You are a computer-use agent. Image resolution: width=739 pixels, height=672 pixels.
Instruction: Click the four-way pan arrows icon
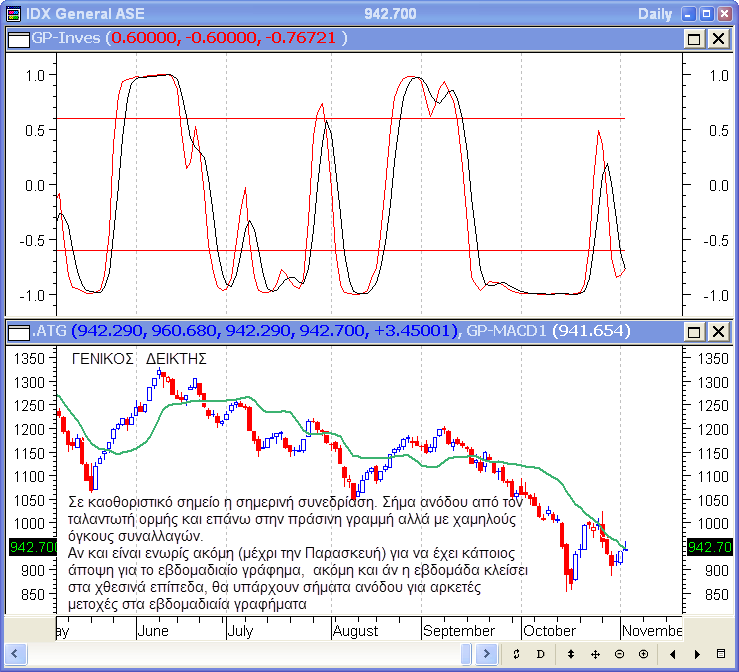[595, 653]
